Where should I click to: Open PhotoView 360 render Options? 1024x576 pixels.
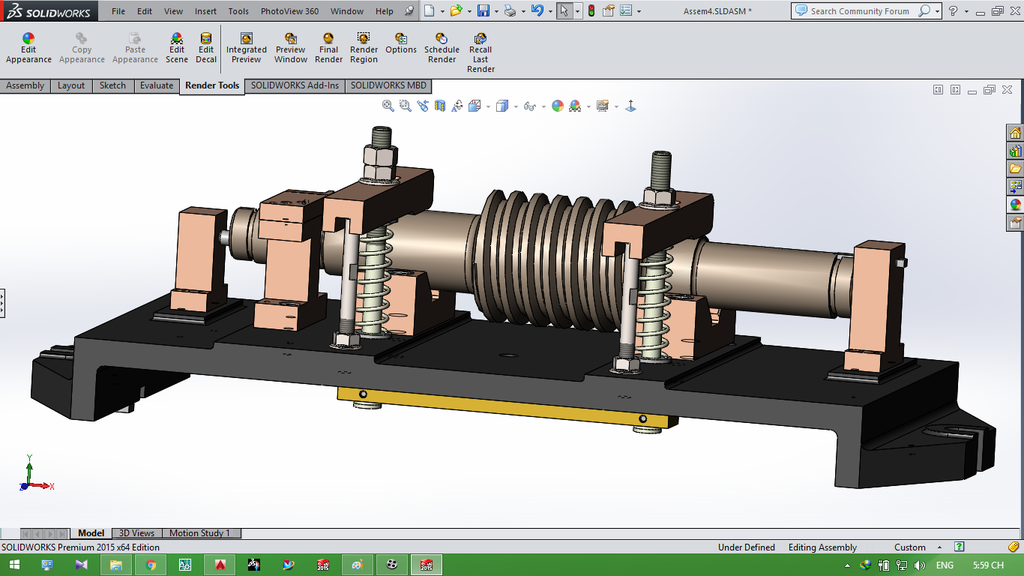tap(401, 44)
